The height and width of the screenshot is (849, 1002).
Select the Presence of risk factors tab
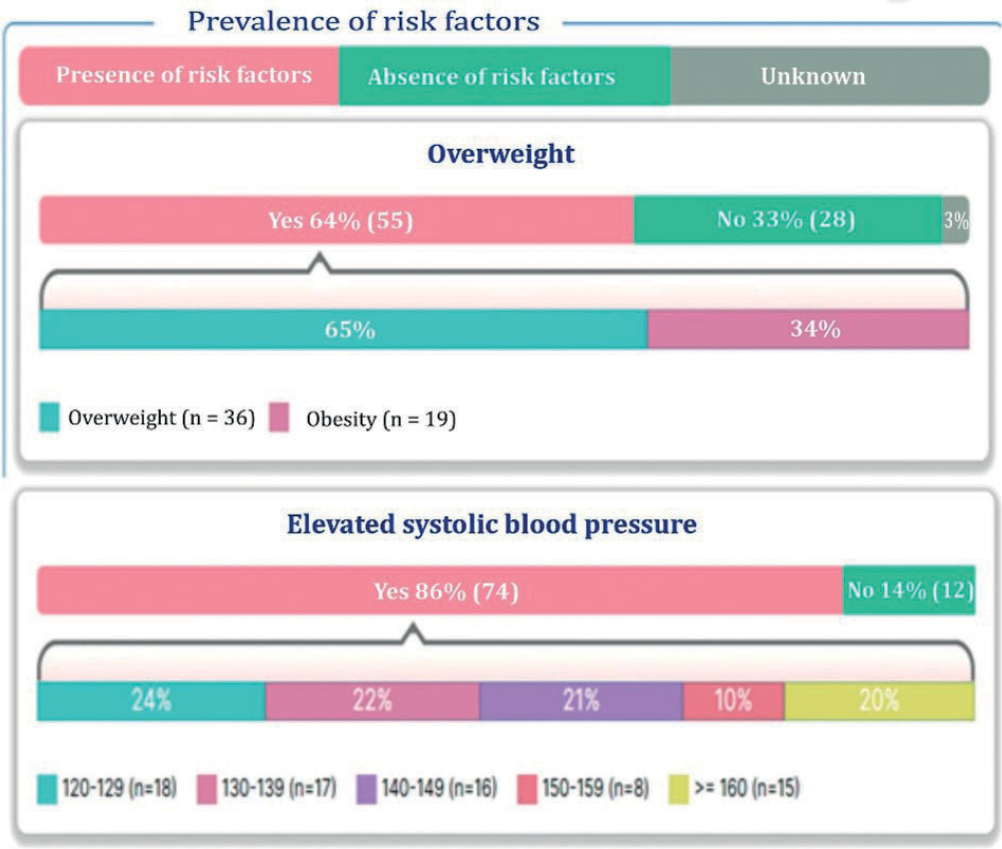click(182, 76)
